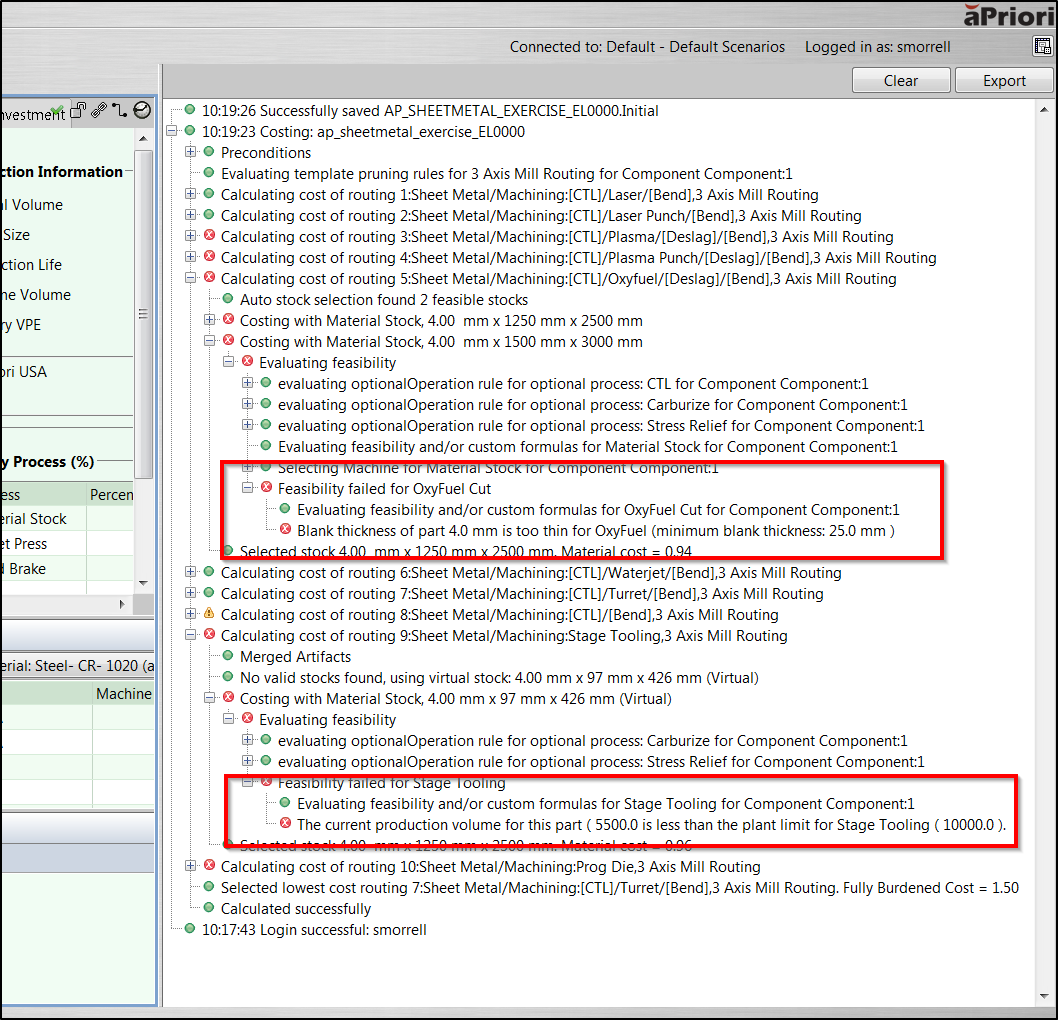Collapse the 10:19:23 Costing node
The width and height of the screenshot is (1058, 1020).
172,131
